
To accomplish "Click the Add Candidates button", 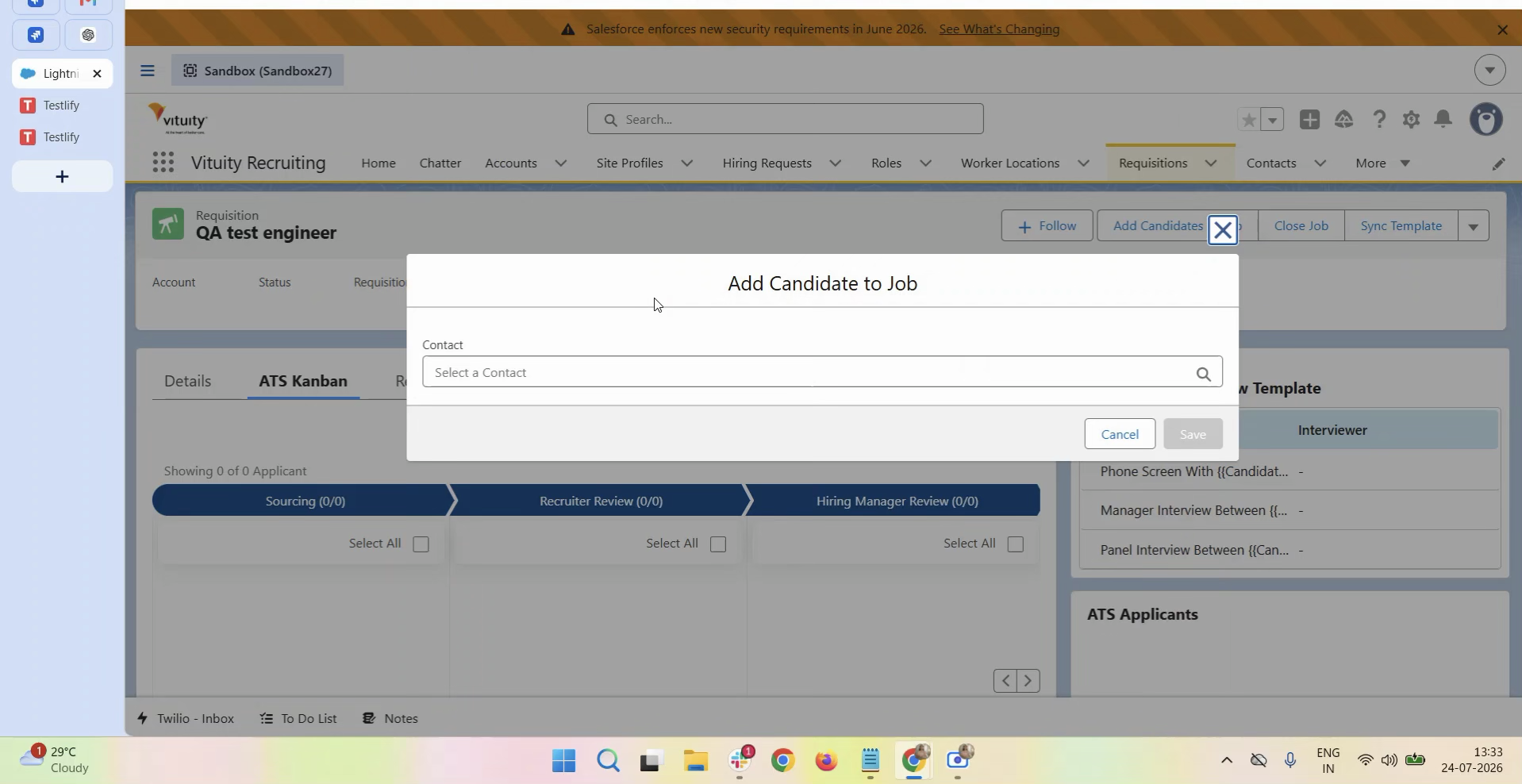I will 1157,226.
